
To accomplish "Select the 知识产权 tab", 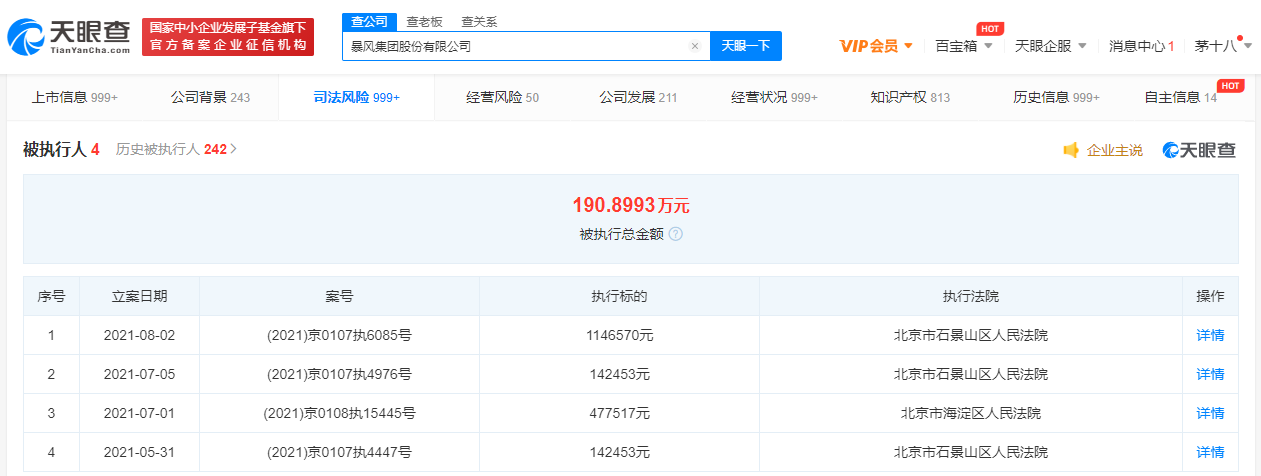I will click(x=910, y=97).
